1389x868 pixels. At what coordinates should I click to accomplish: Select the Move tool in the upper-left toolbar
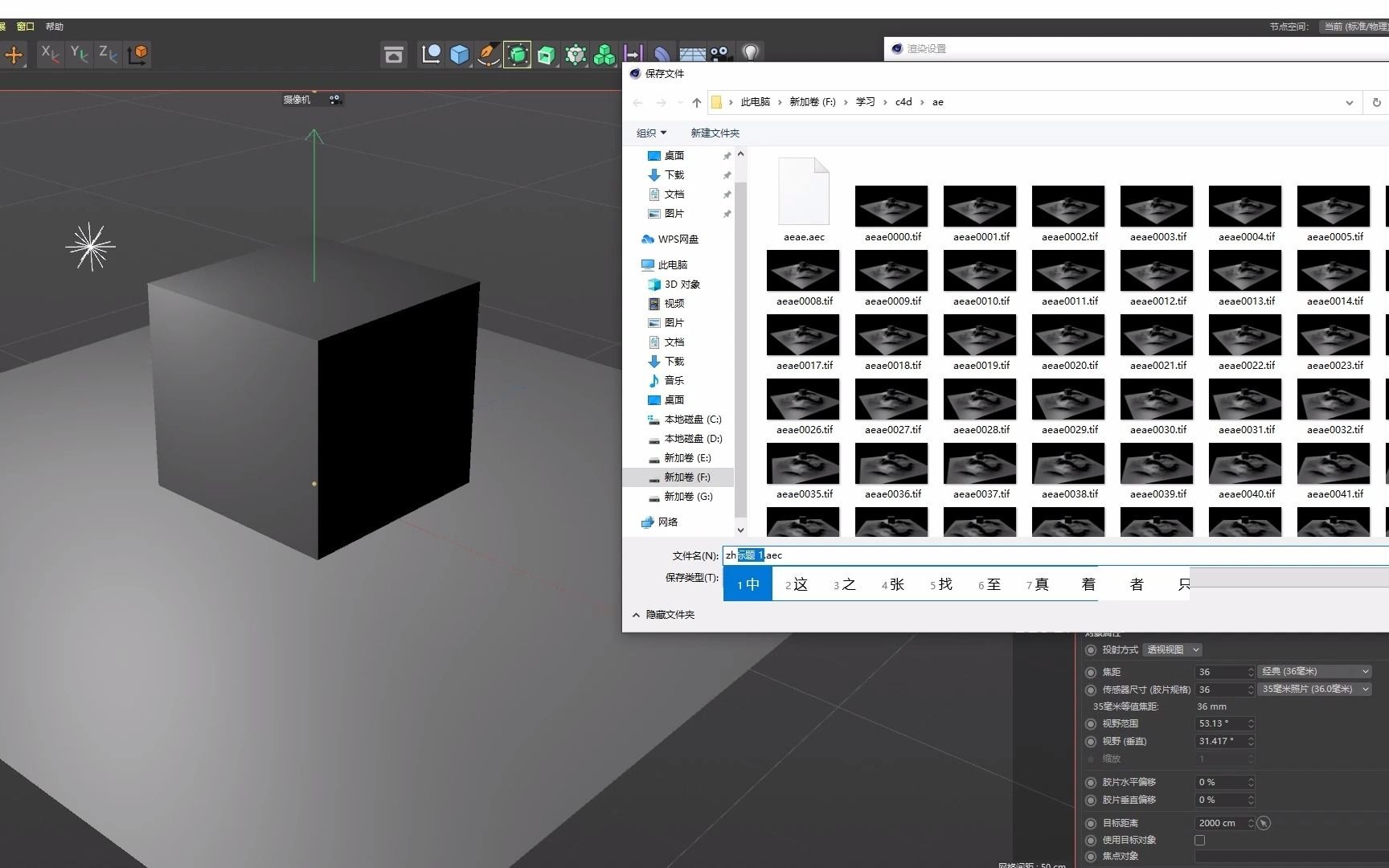(x=14, y=54)
